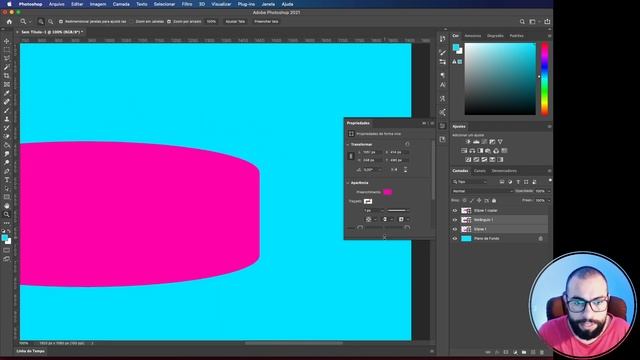This screenshot has width=640, height=360.
Task: Collapse the Aparência section
Action: tap(348, 183)
